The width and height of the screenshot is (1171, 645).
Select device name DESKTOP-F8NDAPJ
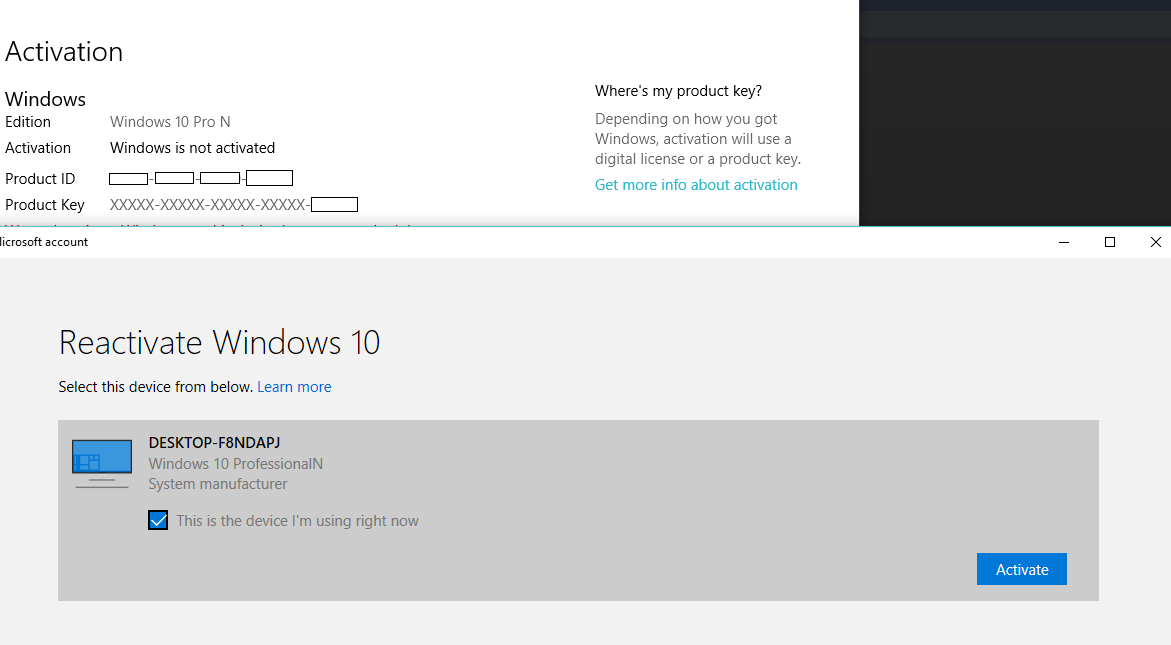(x=214, y=443)
